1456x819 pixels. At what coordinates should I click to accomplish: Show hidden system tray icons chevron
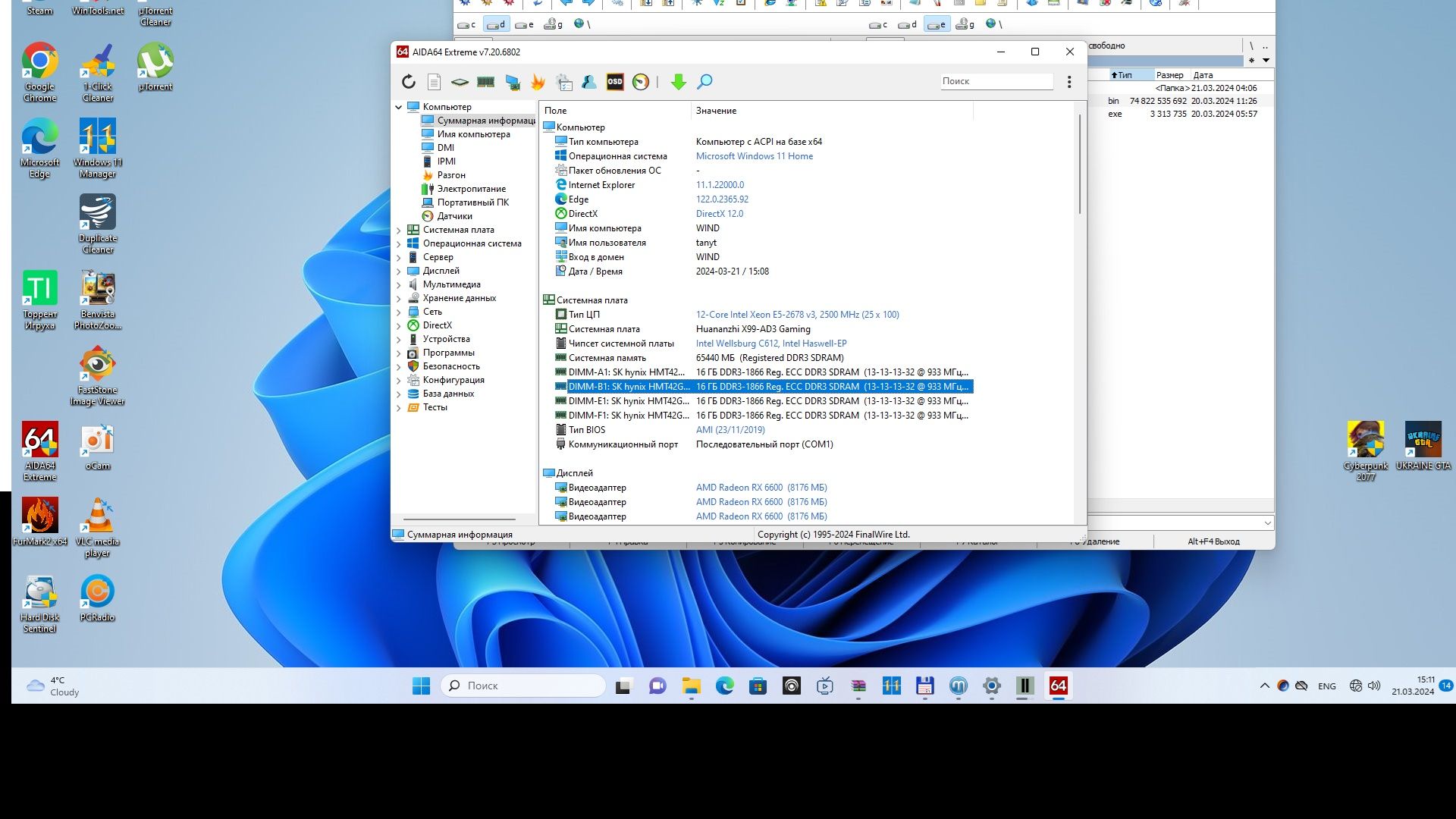point(1264,686)
